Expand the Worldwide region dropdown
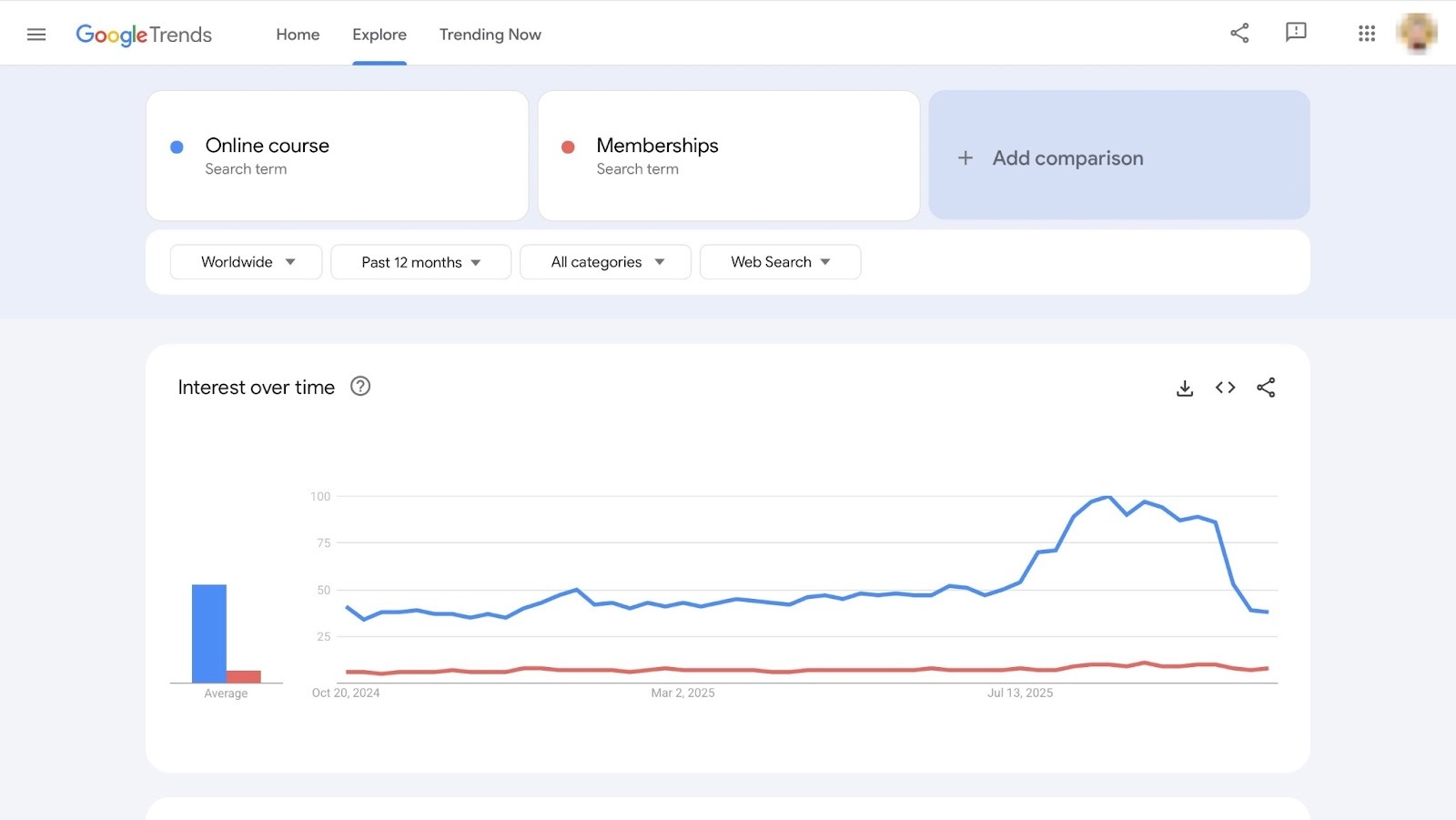Screen dimensions: 1456x820 click(246, 262)
